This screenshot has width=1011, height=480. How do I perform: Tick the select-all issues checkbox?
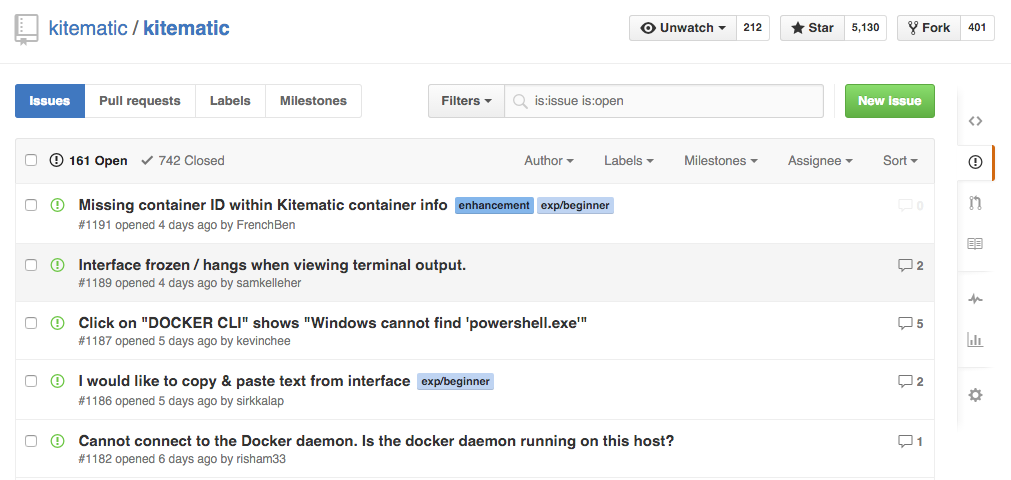(31, 160)
